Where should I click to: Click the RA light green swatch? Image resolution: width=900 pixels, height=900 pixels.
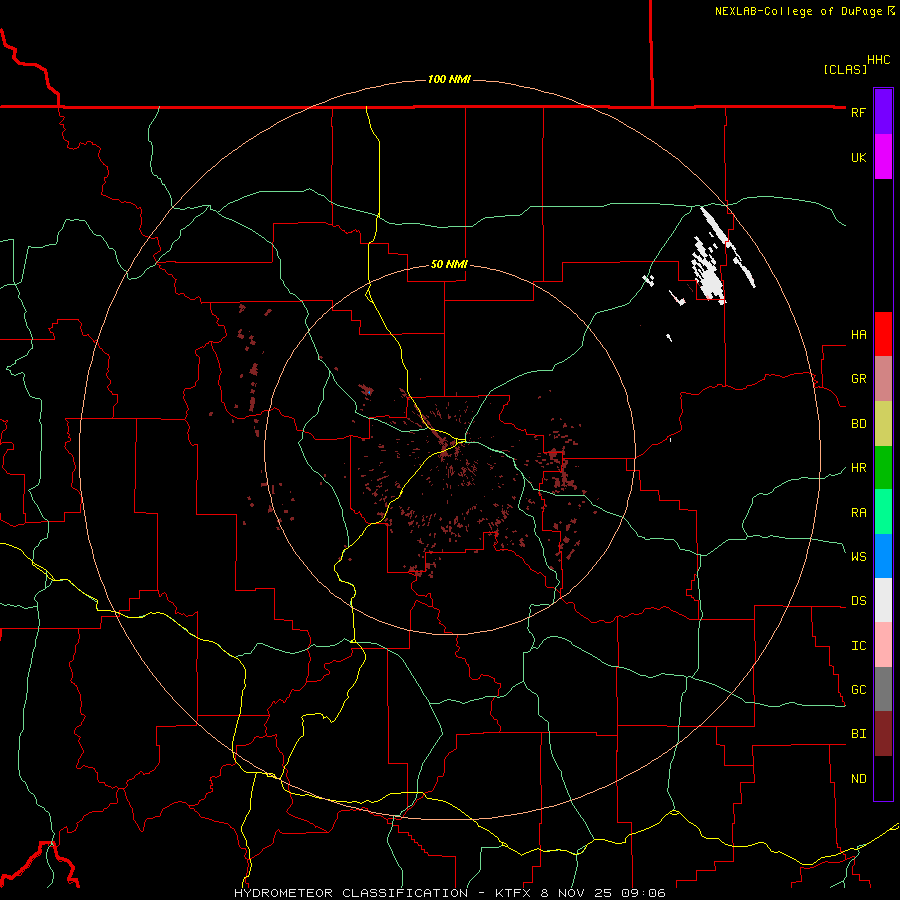coord(883,512)
